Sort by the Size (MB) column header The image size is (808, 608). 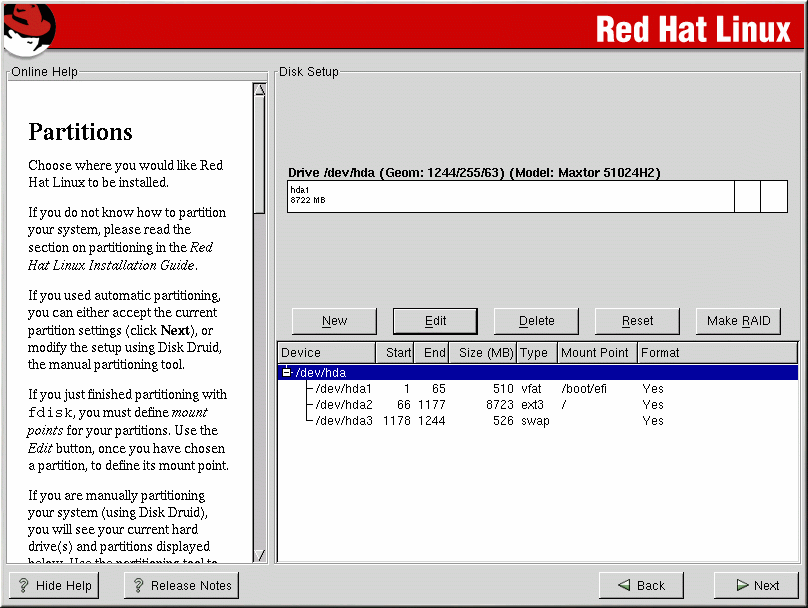(484, 353)
